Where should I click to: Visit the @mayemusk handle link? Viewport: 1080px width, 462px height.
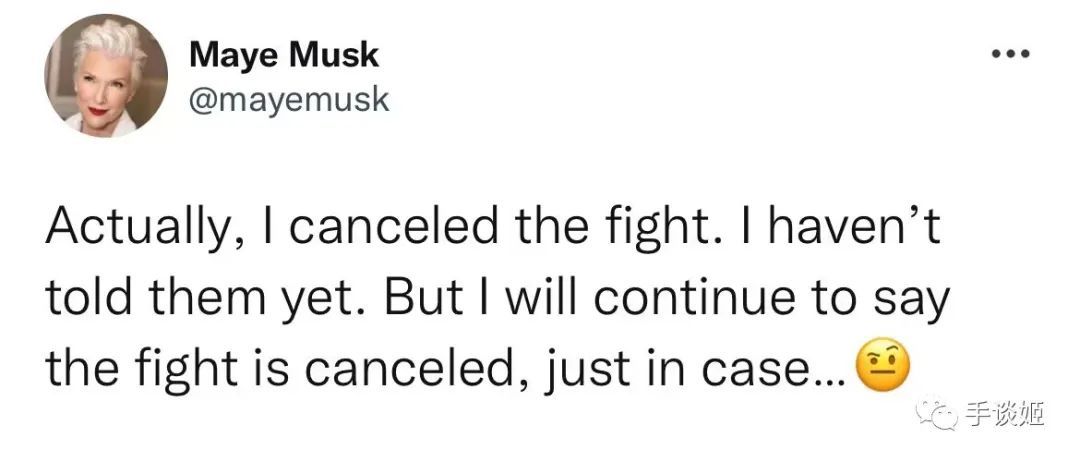(289, 101)
